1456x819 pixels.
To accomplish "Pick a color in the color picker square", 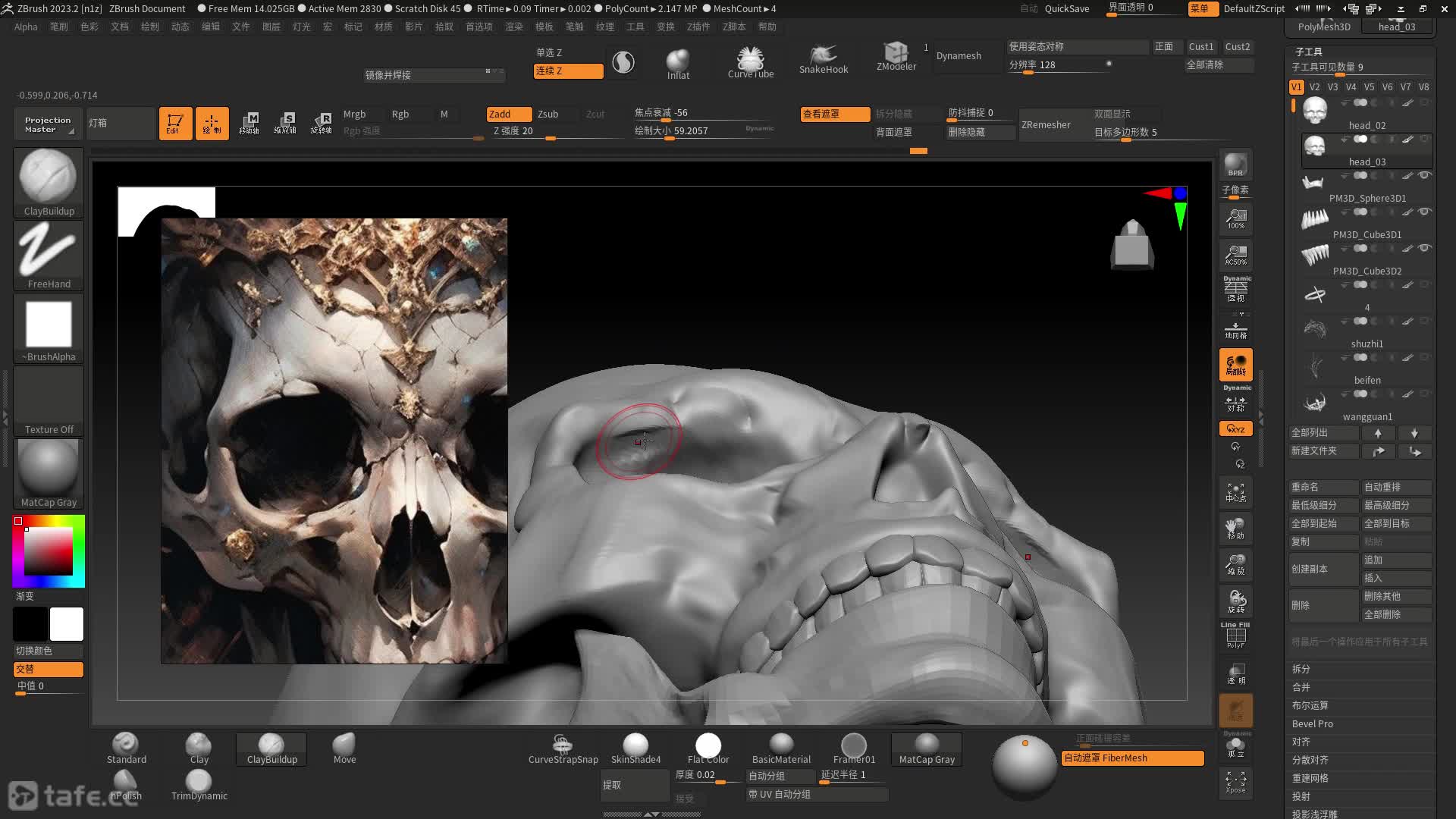I will 49,551.
